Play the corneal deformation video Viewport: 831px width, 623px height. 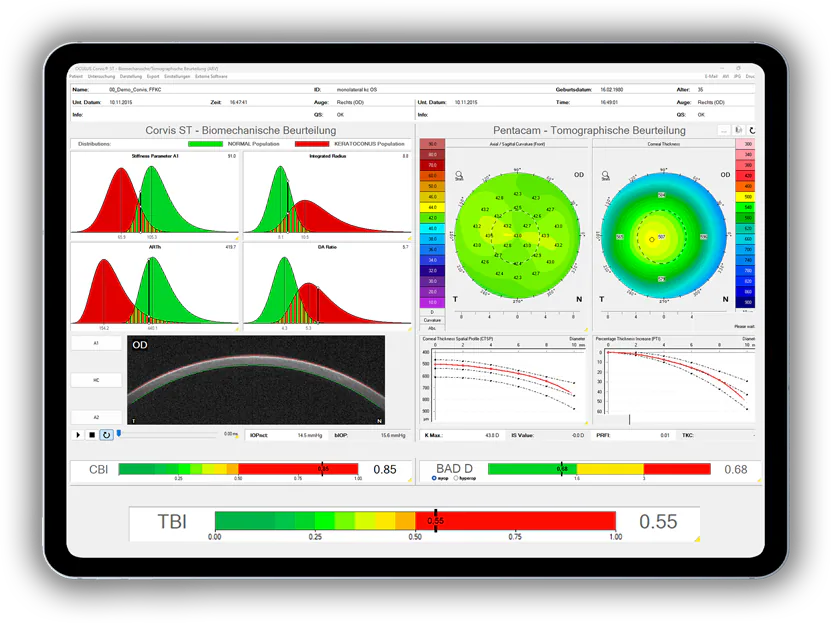pyautogui.click(x=78, y=434)
